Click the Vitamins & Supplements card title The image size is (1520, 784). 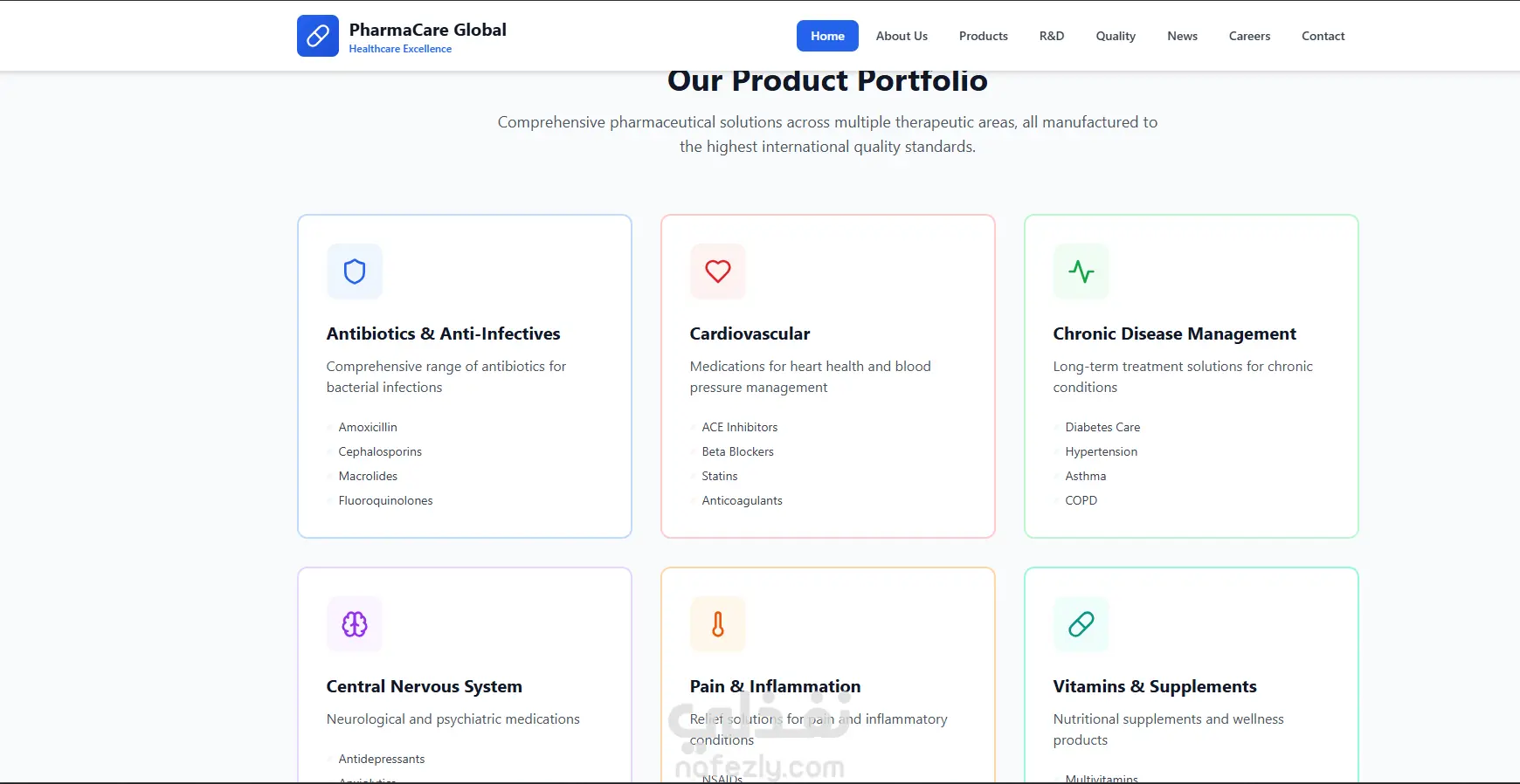tap(1154, 686)
